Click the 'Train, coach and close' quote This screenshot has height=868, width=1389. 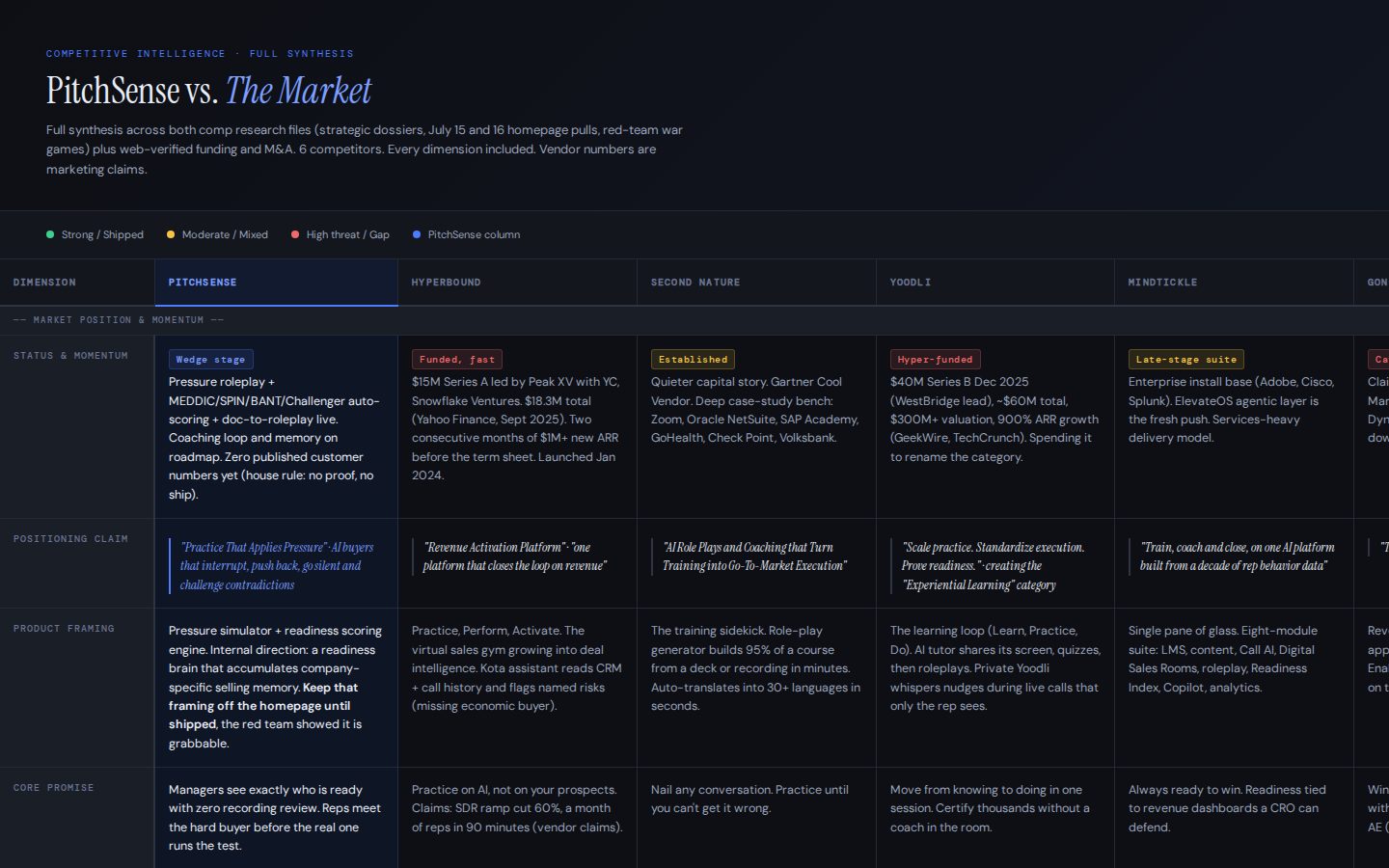coord(1235,556)
